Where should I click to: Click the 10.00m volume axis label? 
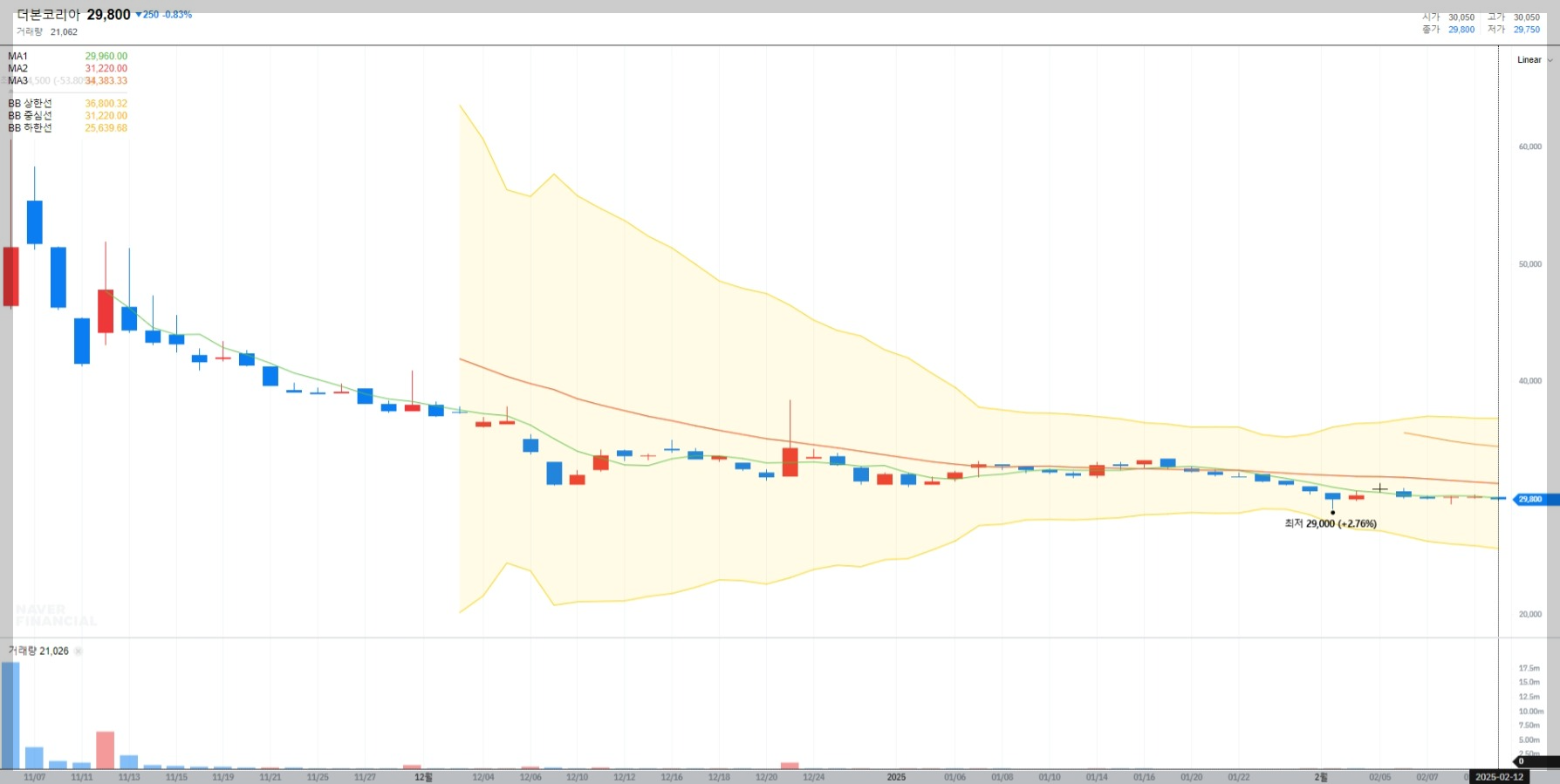[x=1531, y=712]
